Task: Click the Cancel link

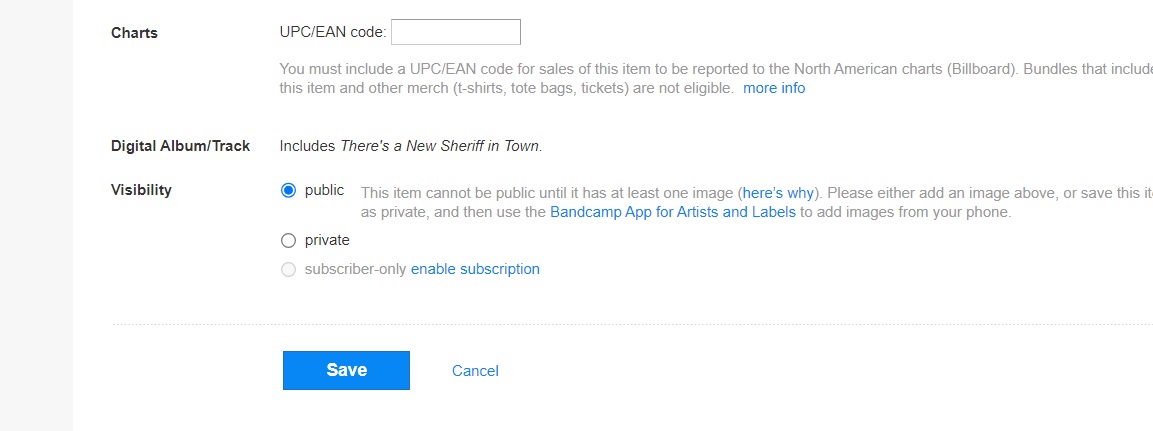Action: (475, 371)
